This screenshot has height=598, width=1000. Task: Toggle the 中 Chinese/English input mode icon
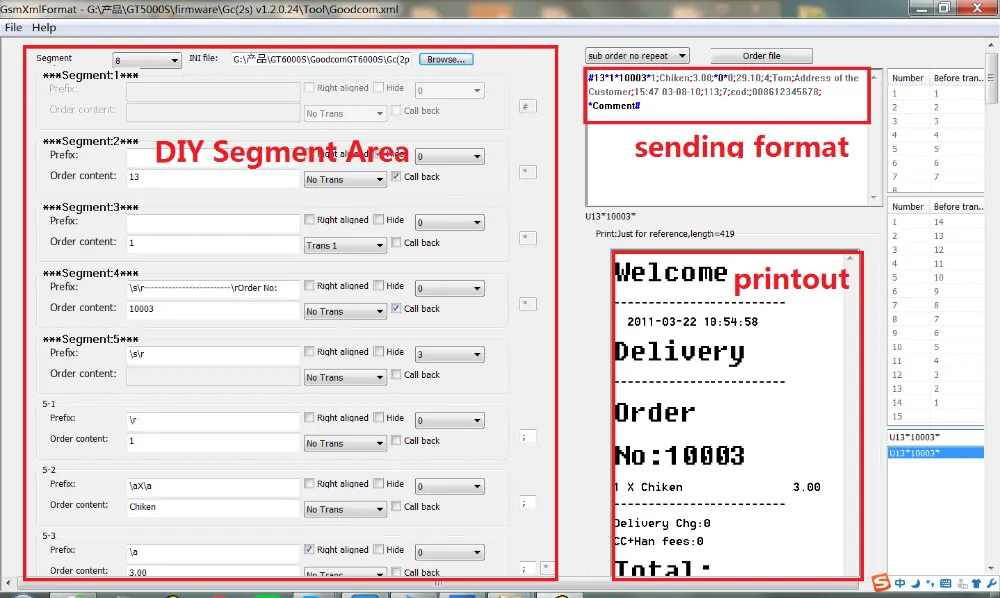pos(899,583)
